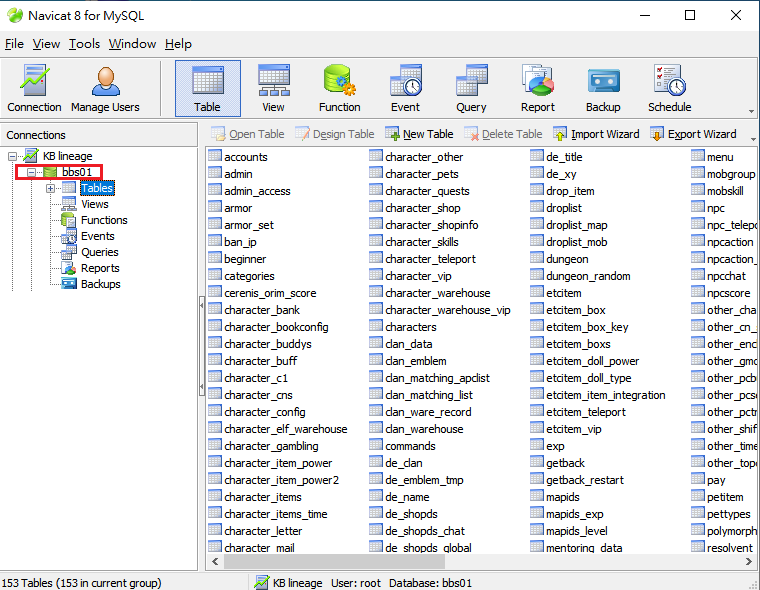The width and height of the screenshot is (760, 590).
Task: Select the etcitem table icon
Action: (537, 292)
